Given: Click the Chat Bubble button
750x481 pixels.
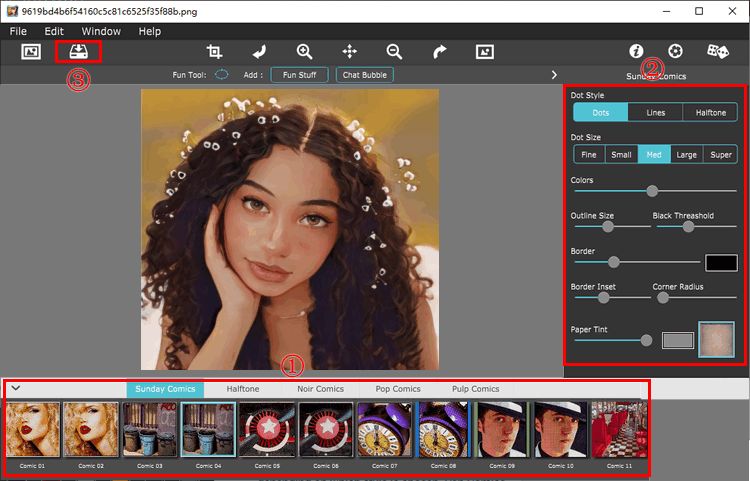Looking at the screenshot, I should click(364, 75).
